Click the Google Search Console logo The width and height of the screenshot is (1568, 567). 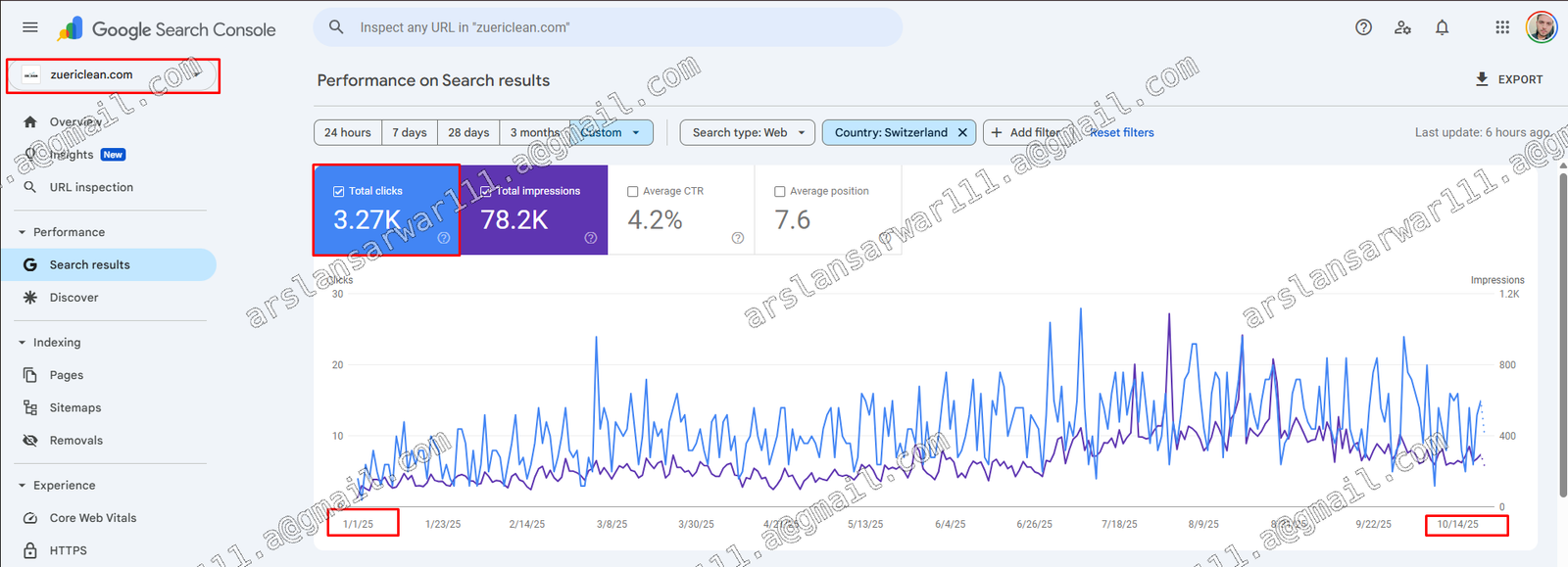pyautogui.click(x=167, y=29)
